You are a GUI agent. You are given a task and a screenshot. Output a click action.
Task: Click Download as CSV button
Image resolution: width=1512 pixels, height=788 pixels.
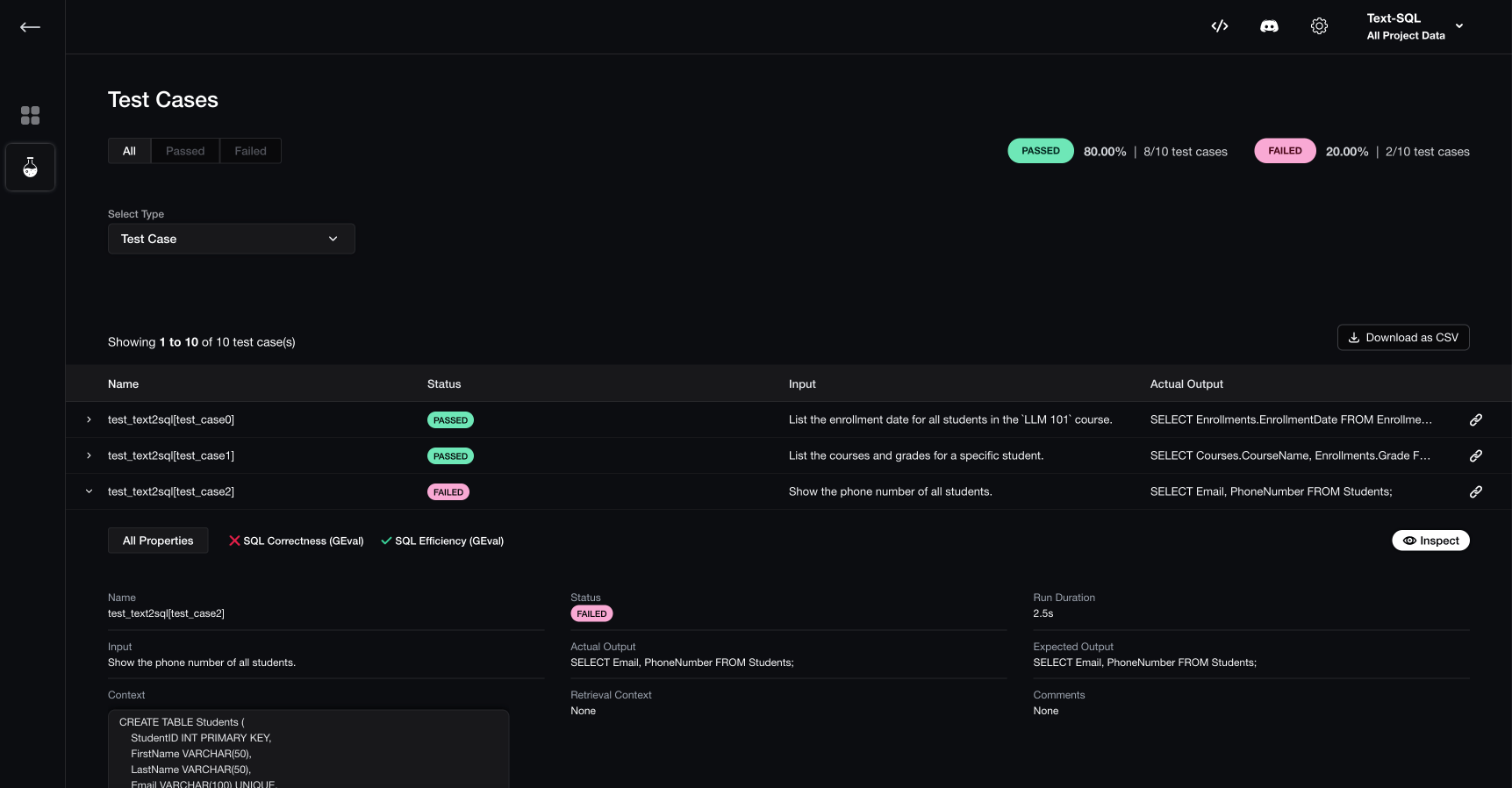[x=1402, y=338]
